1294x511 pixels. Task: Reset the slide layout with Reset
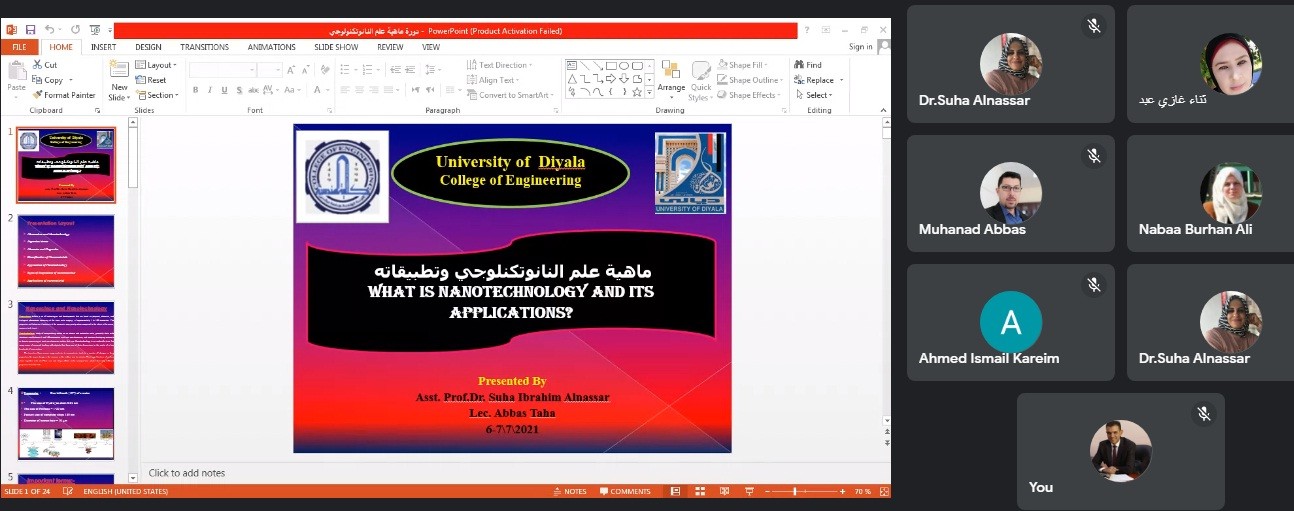[x=151, y=80]
